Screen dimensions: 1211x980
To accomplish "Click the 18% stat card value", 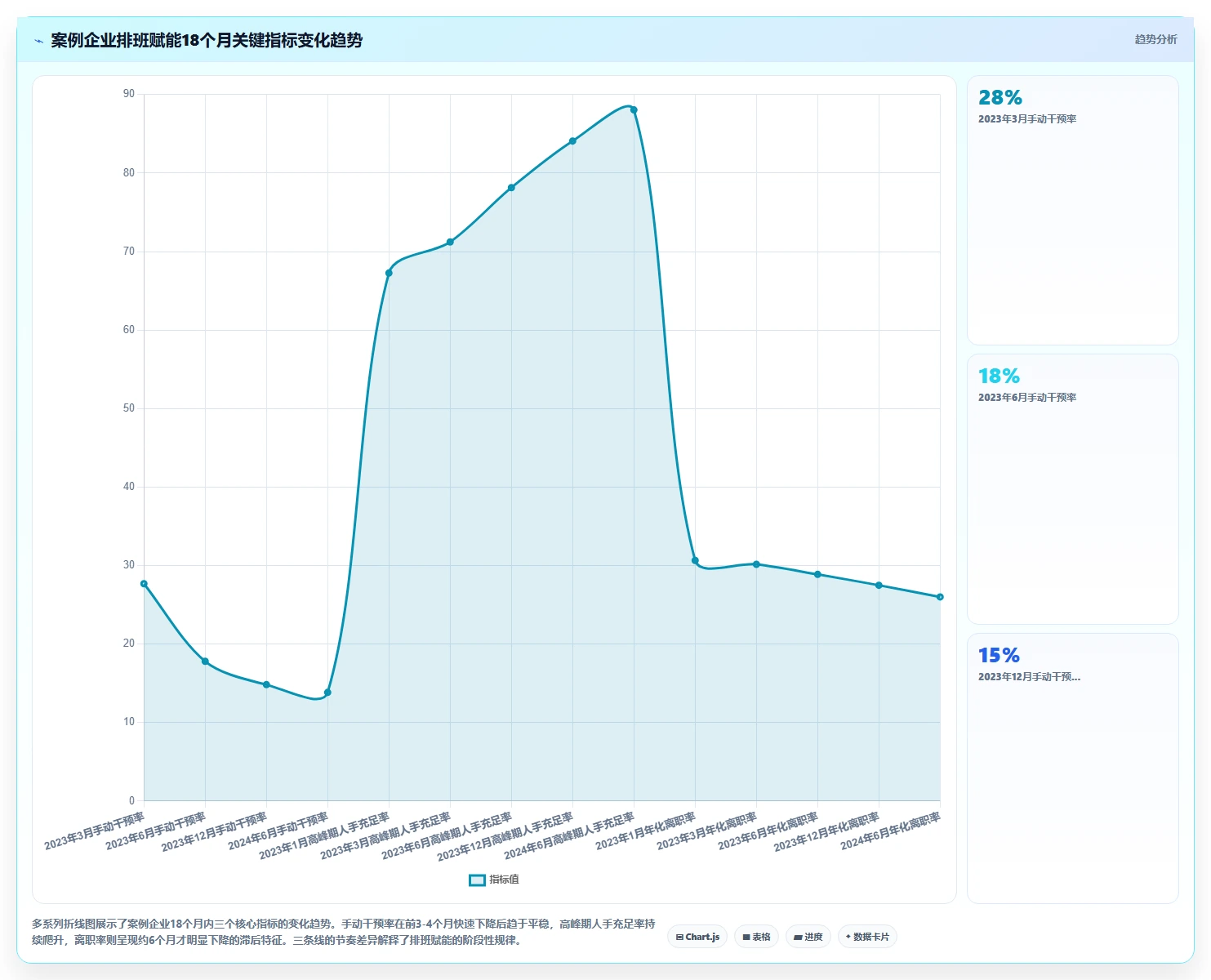I will tap(1000, 376).
